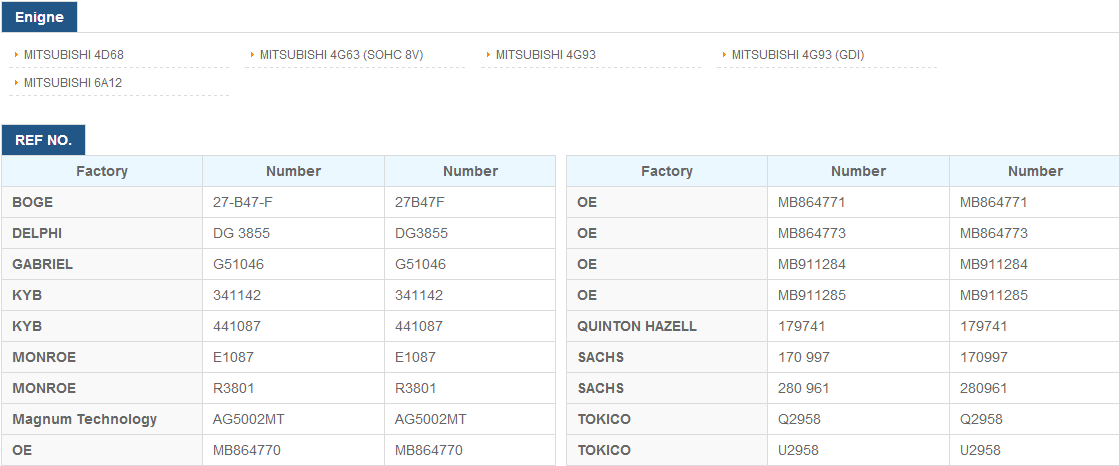Screen dimensions: 1119x466
Task: Click the orange arrow beside MITSUBISHI 6A12
Action: pyautogui.click(x=16, y=83)
